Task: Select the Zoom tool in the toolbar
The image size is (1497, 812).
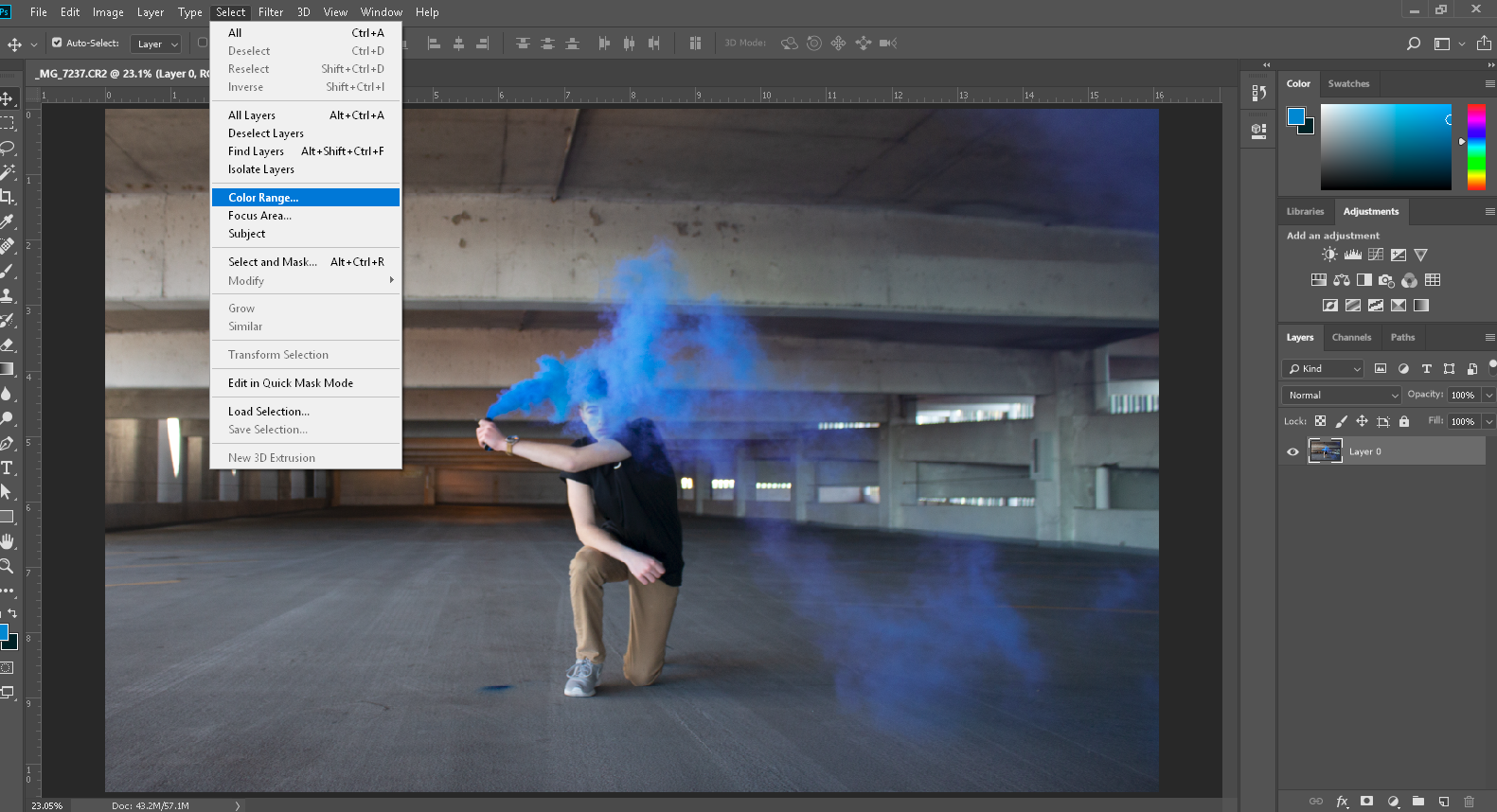Action: coord(7,566)
